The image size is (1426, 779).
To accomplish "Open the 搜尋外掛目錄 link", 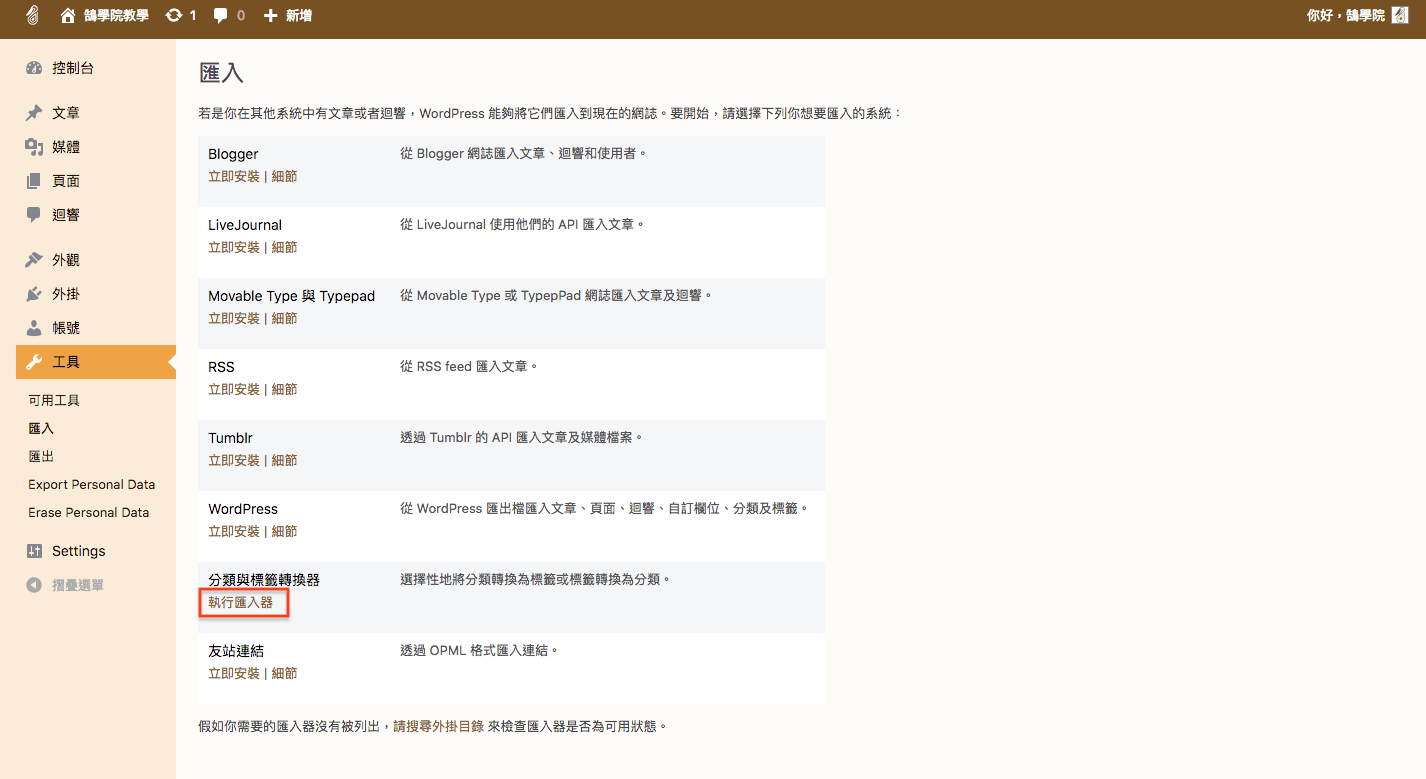I will 439,726.
